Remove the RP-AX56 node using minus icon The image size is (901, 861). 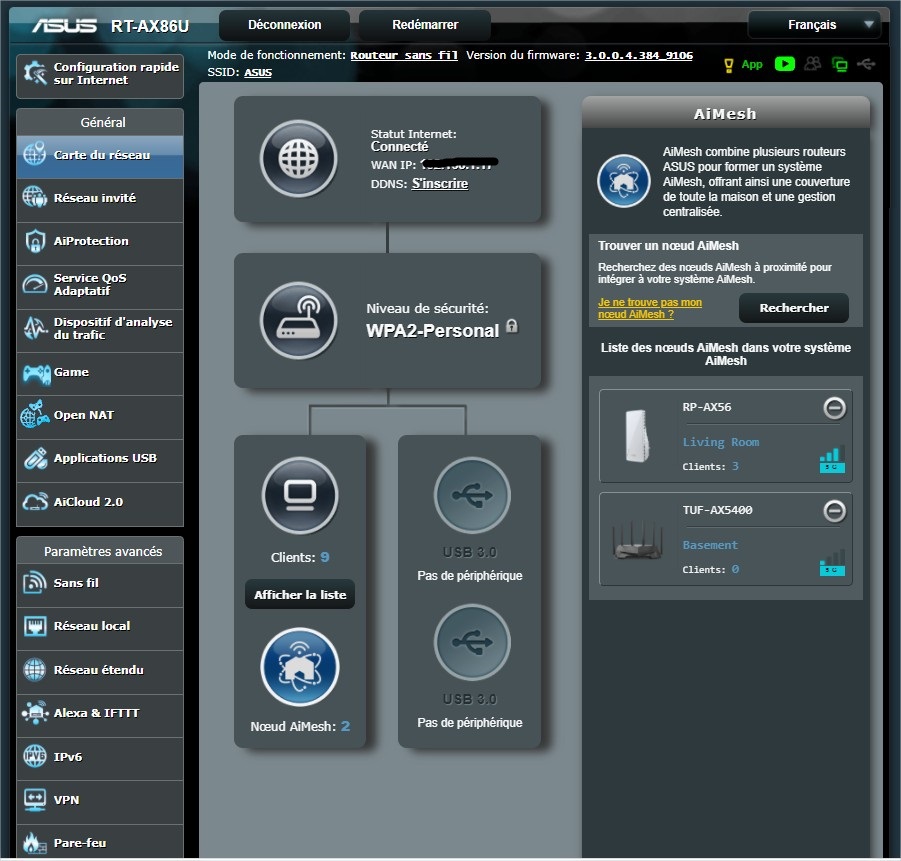pyautogui.click(x=834, y=408)
